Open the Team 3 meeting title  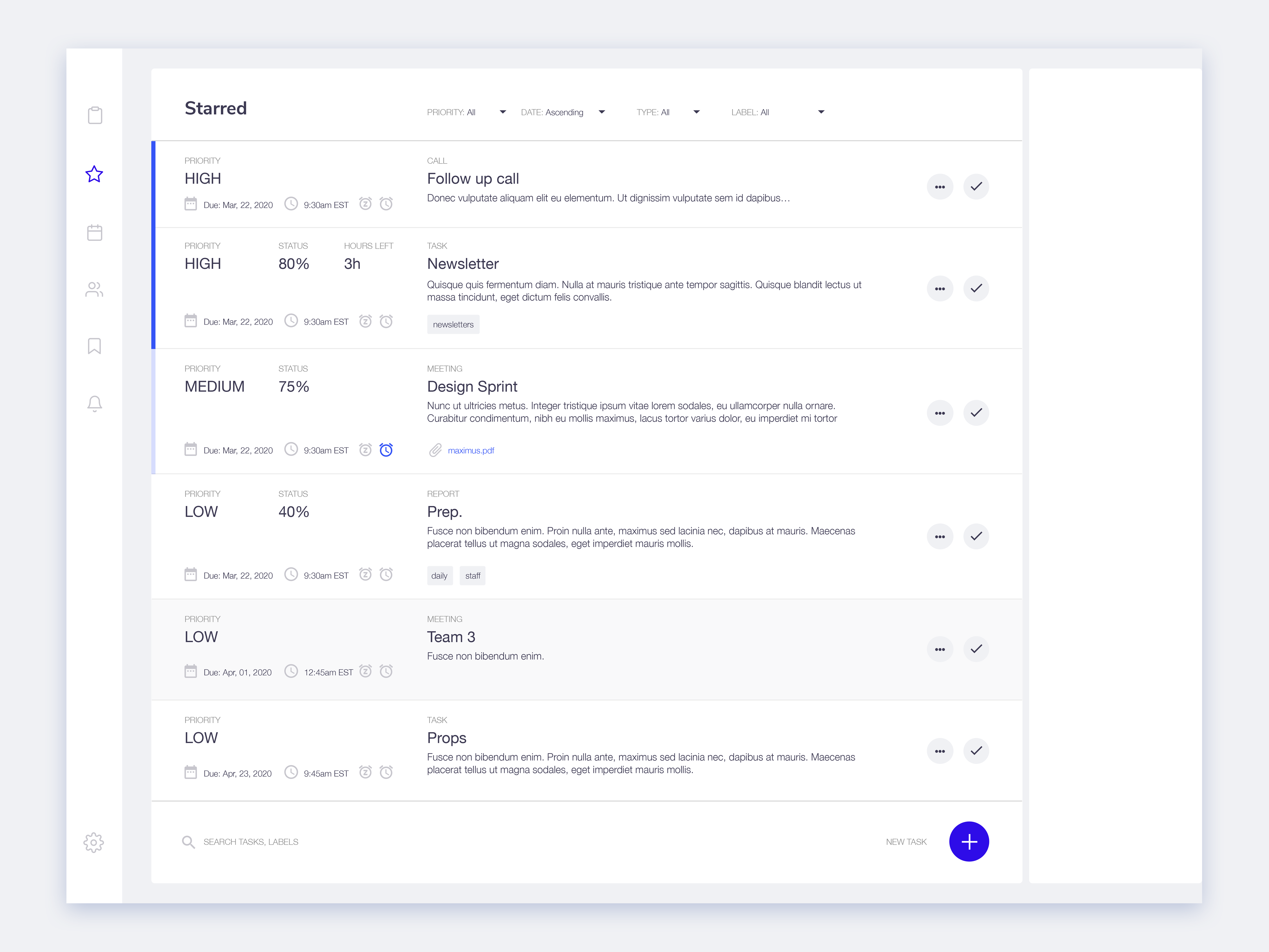(451, 637)
